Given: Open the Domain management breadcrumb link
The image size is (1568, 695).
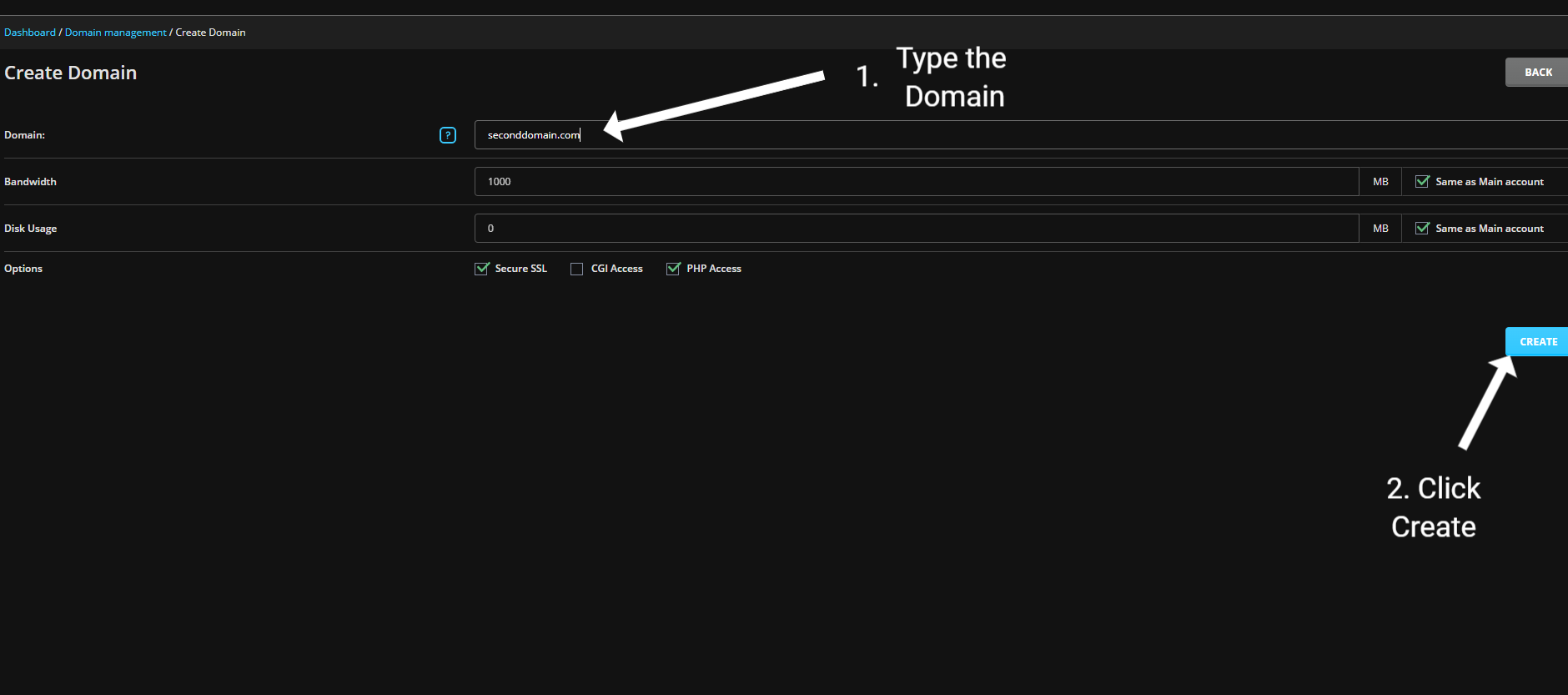Looking at the screenshot, I should (116, 33).
